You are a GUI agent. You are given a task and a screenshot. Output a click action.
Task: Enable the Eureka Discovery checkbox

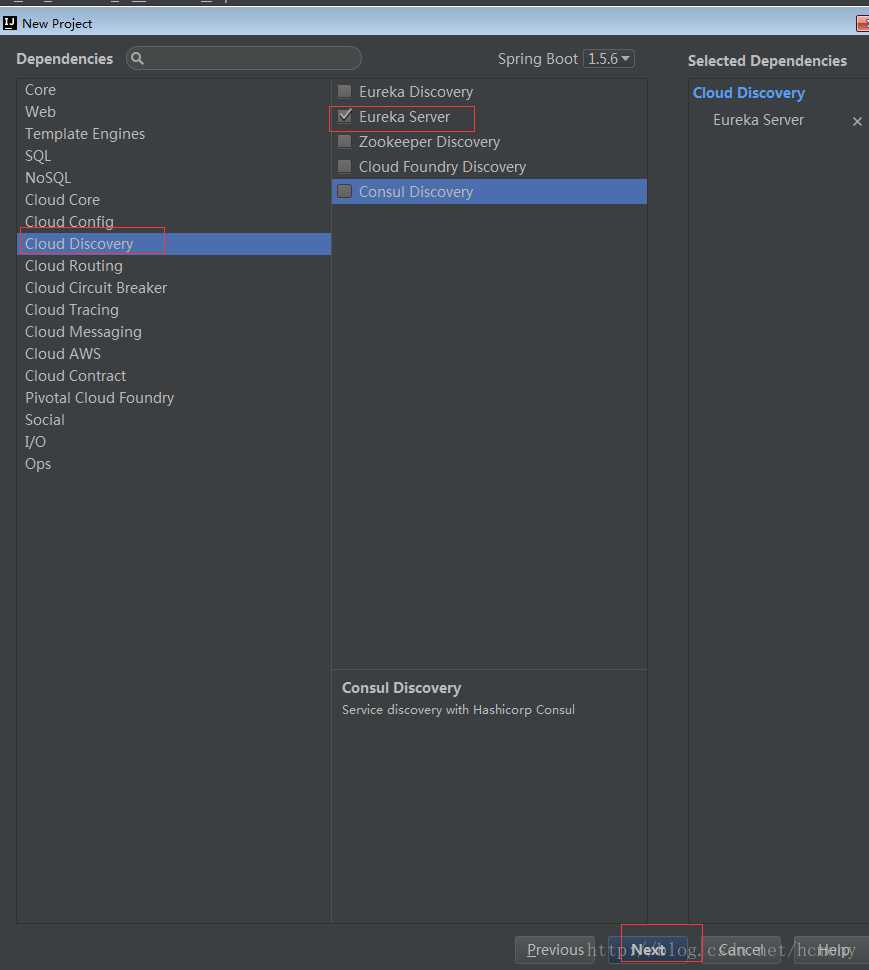345,92
